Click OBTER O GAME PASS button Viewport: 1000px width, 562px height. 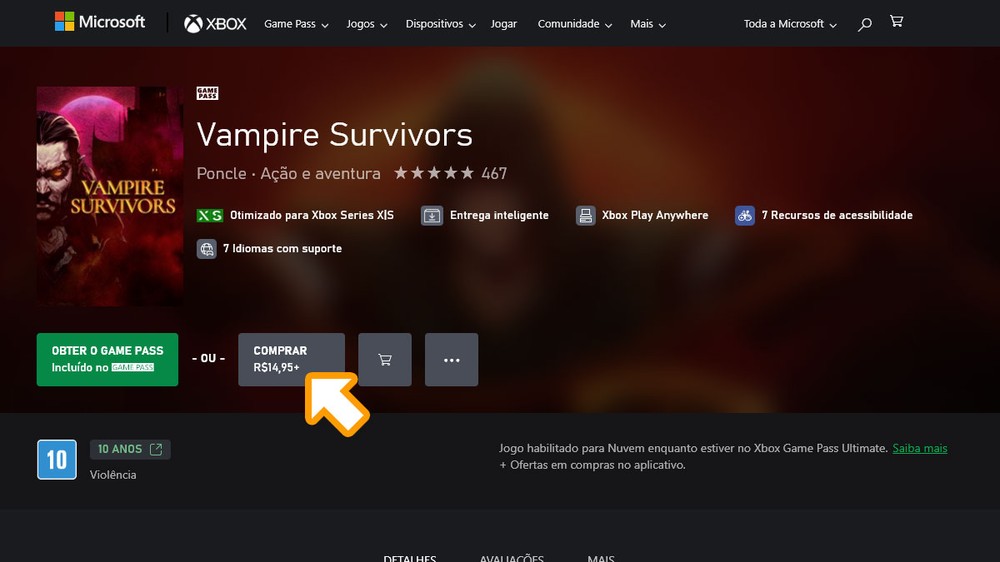[x=107, y=360]
